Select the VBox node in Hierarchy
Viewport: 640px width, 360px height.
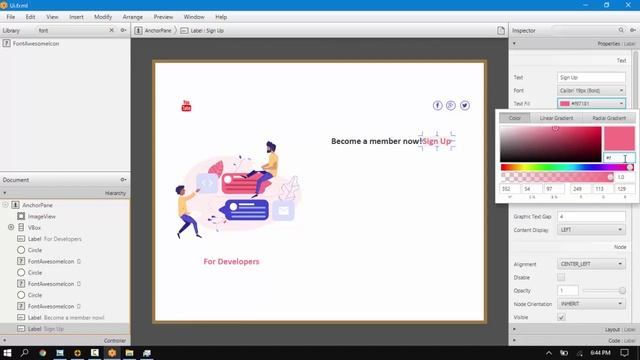click(x=34, y=227)
